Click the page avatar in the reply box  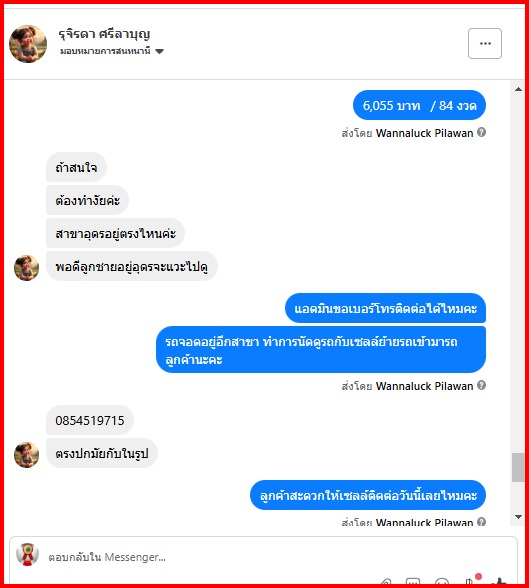[27, 554]
